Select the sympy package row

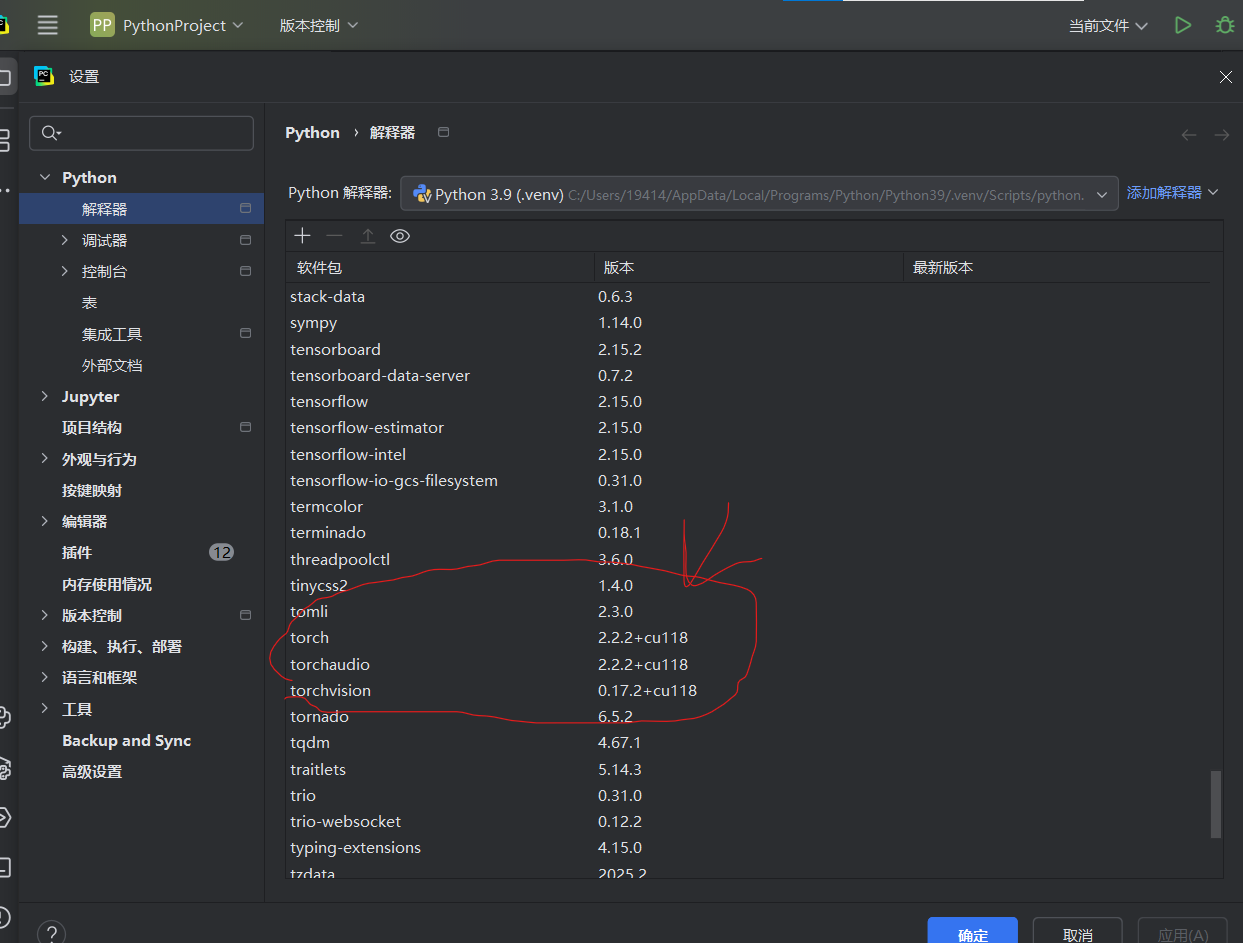[x=748, y=323]
